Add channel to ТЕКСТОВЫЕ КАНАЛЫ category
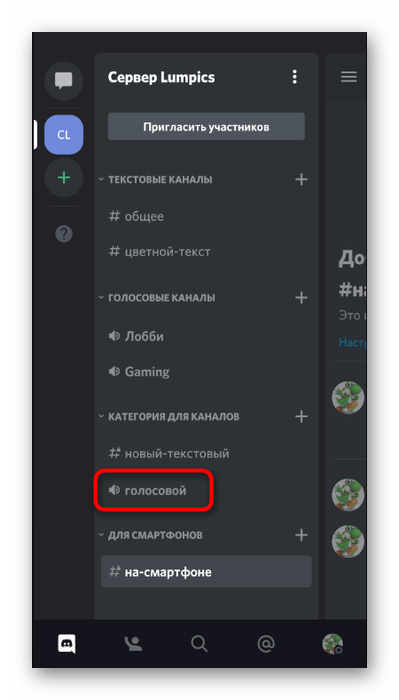Image resolution: width=399 pixels, height=700 pixels. [x=301, y=179]
